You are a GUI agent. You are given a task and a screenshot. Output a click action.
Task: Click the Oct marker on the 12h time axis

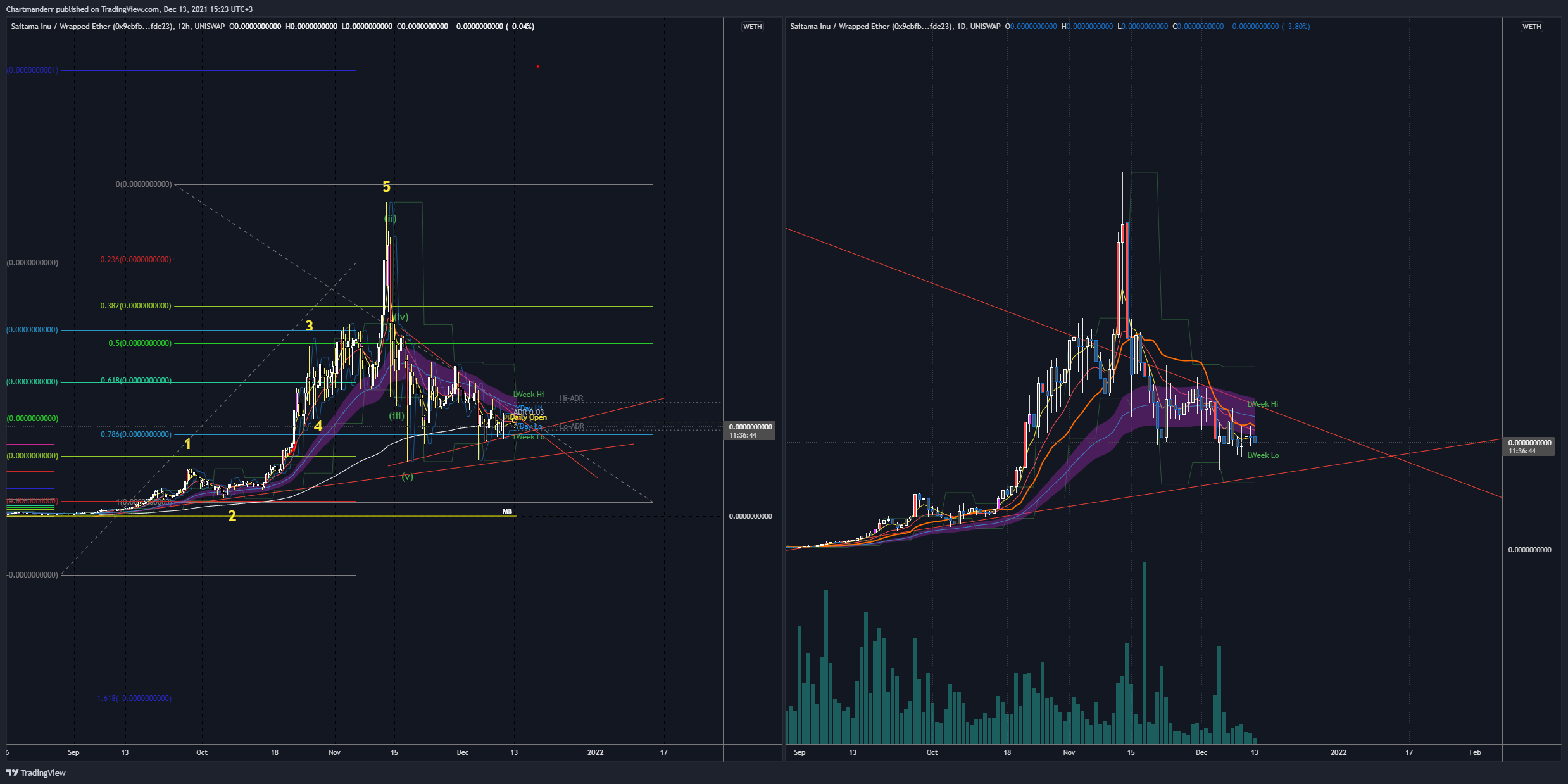tap(201, 752)
